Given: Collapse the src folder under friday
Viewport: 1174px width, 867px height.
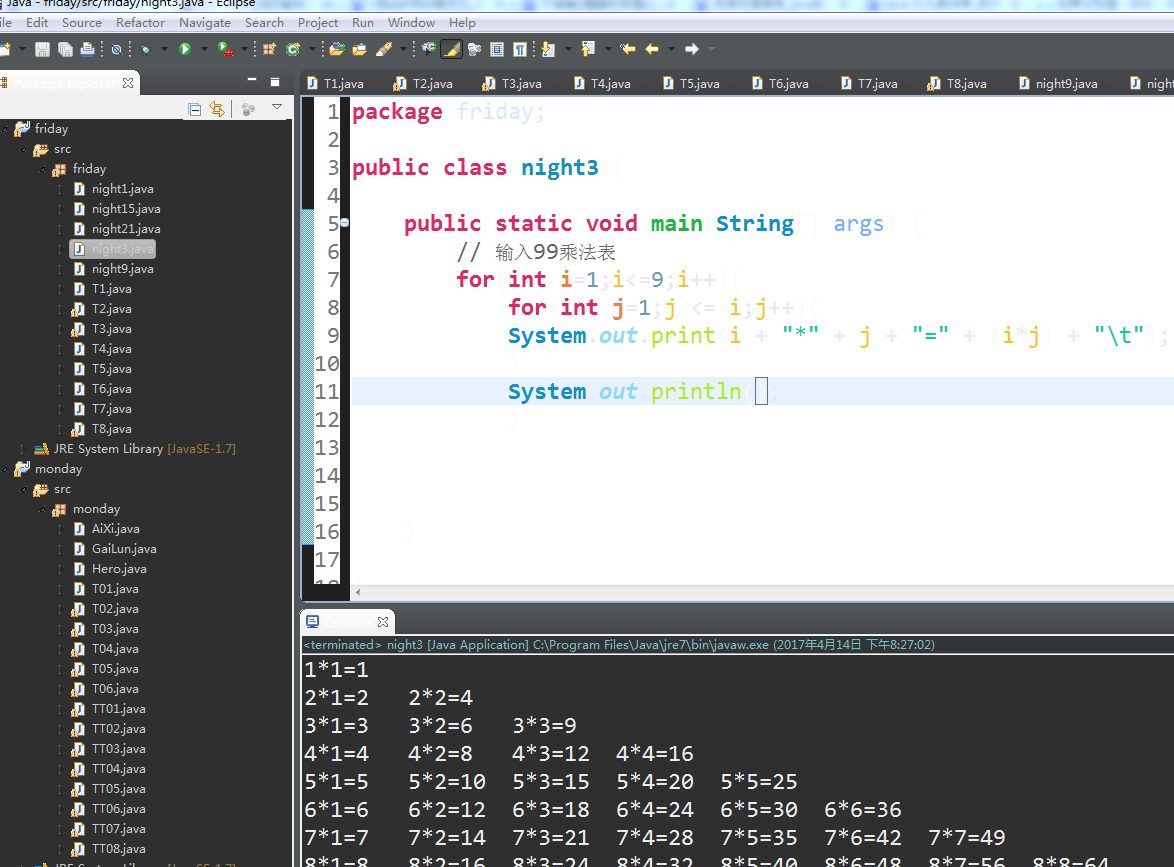Looking at the screenshot, I should click(x=23, y=150).
